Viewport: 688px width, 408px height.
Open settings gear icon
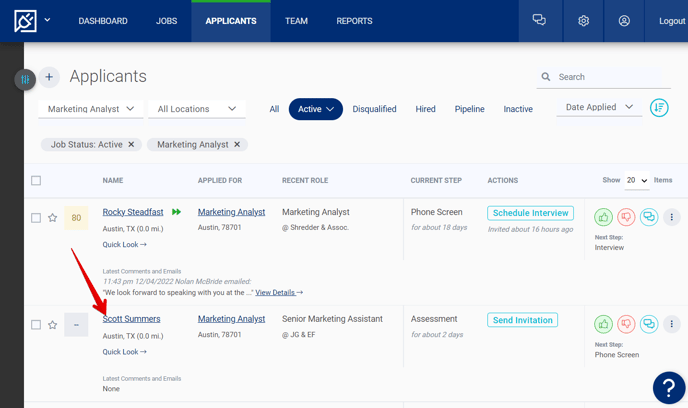pos(583,21)
